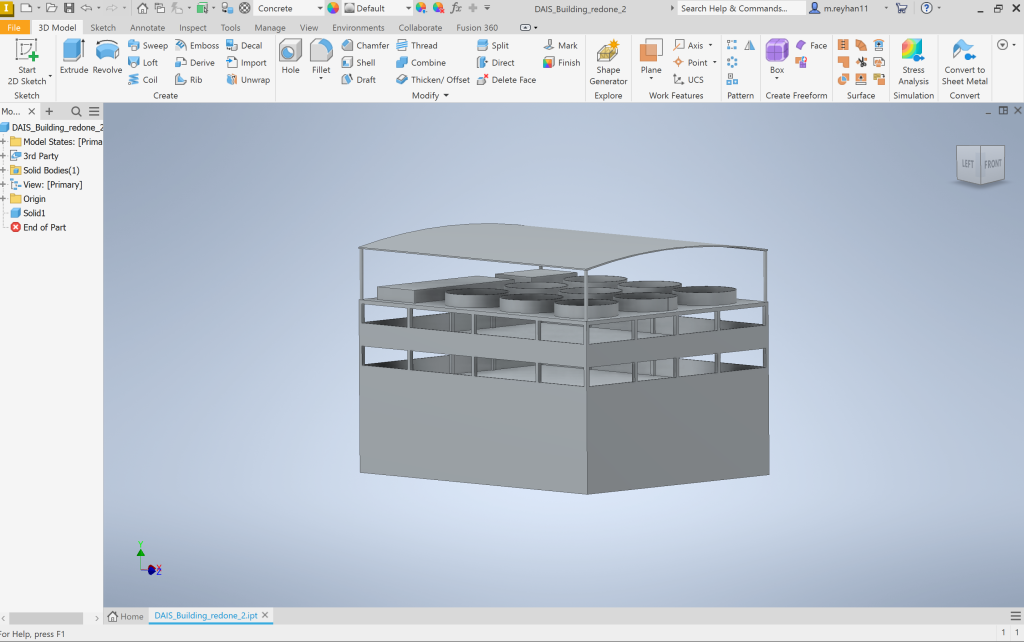Activate the Revolve tool

107,57
